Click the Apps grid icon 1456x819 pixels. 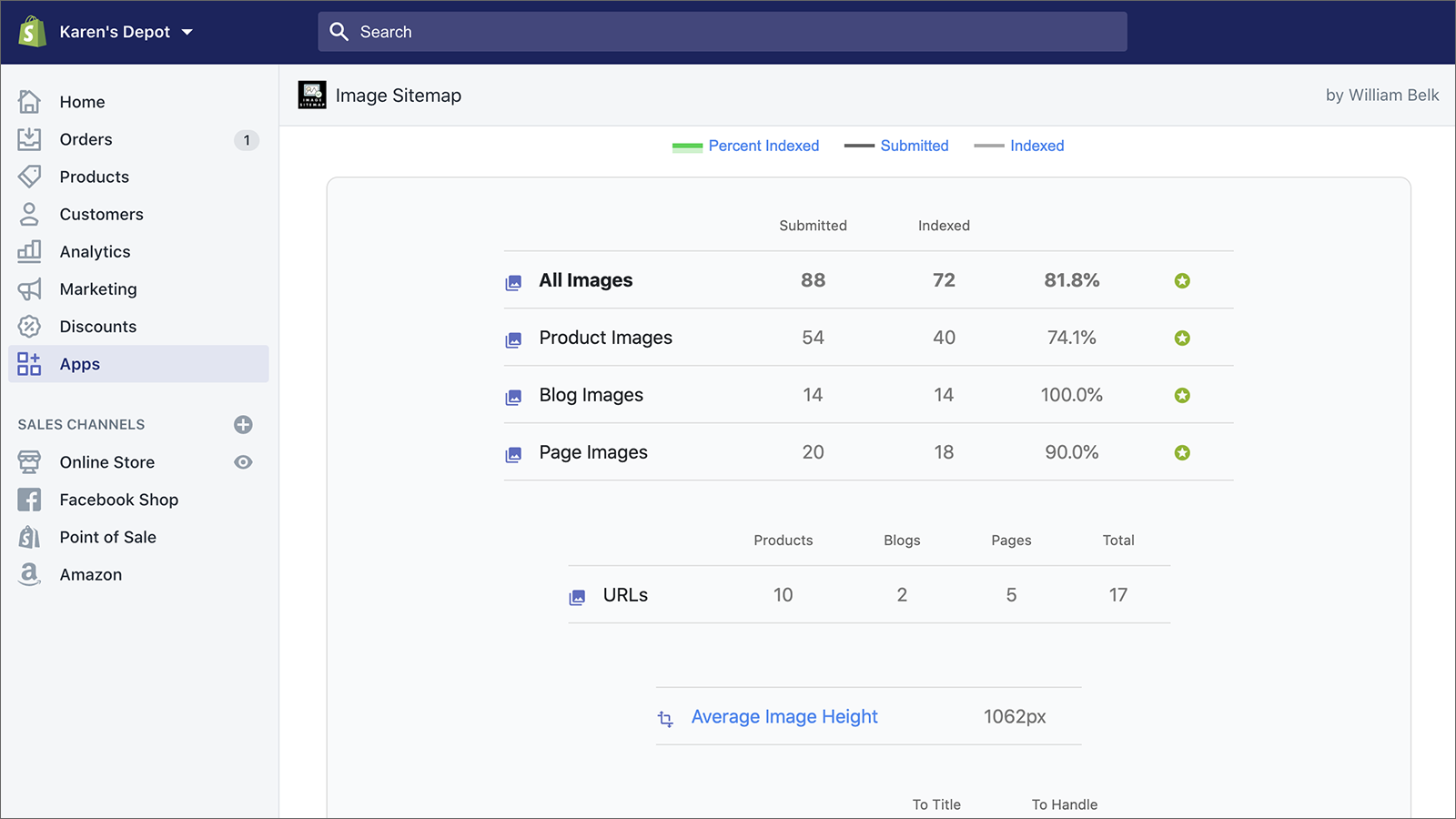point(29,364)
